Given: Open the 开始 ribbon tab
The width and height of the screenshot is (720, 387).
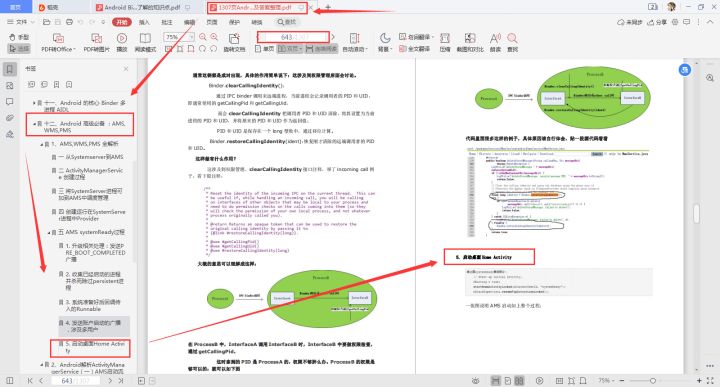Looking at the screenshot, I should [122, 22].
